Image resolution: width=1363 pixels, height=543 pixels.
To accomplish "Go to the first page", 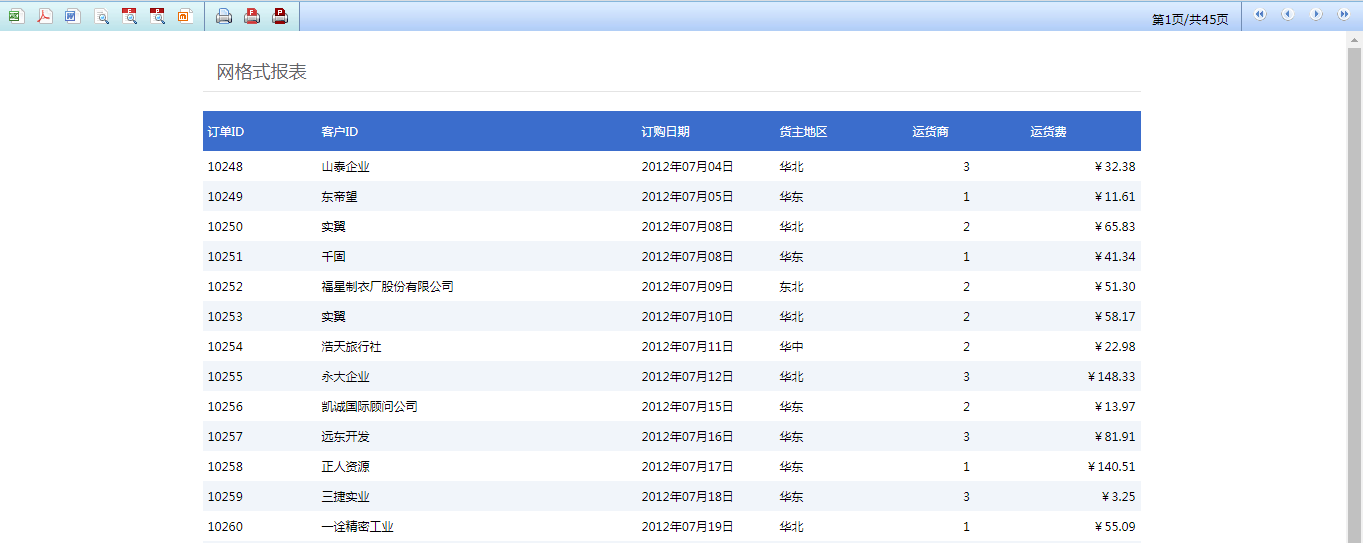I will pyautogui.click(x=1260, y=14).
